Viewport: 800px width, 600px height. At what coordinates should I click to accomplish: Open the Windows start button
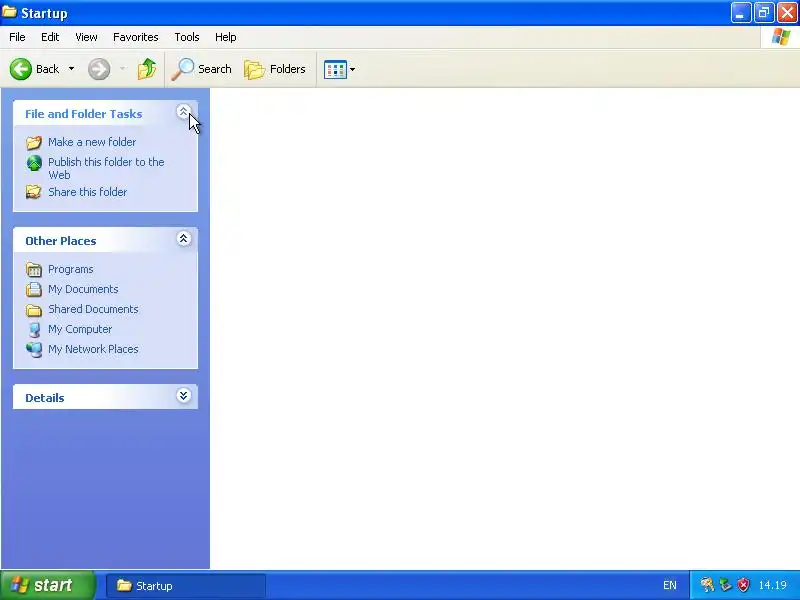click(x=48, y=585)
